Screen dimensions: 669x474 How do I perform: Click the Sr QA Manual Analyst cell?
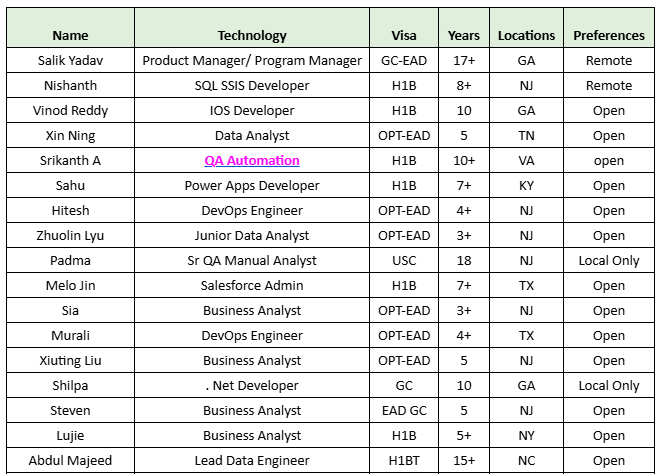point(252,260)
